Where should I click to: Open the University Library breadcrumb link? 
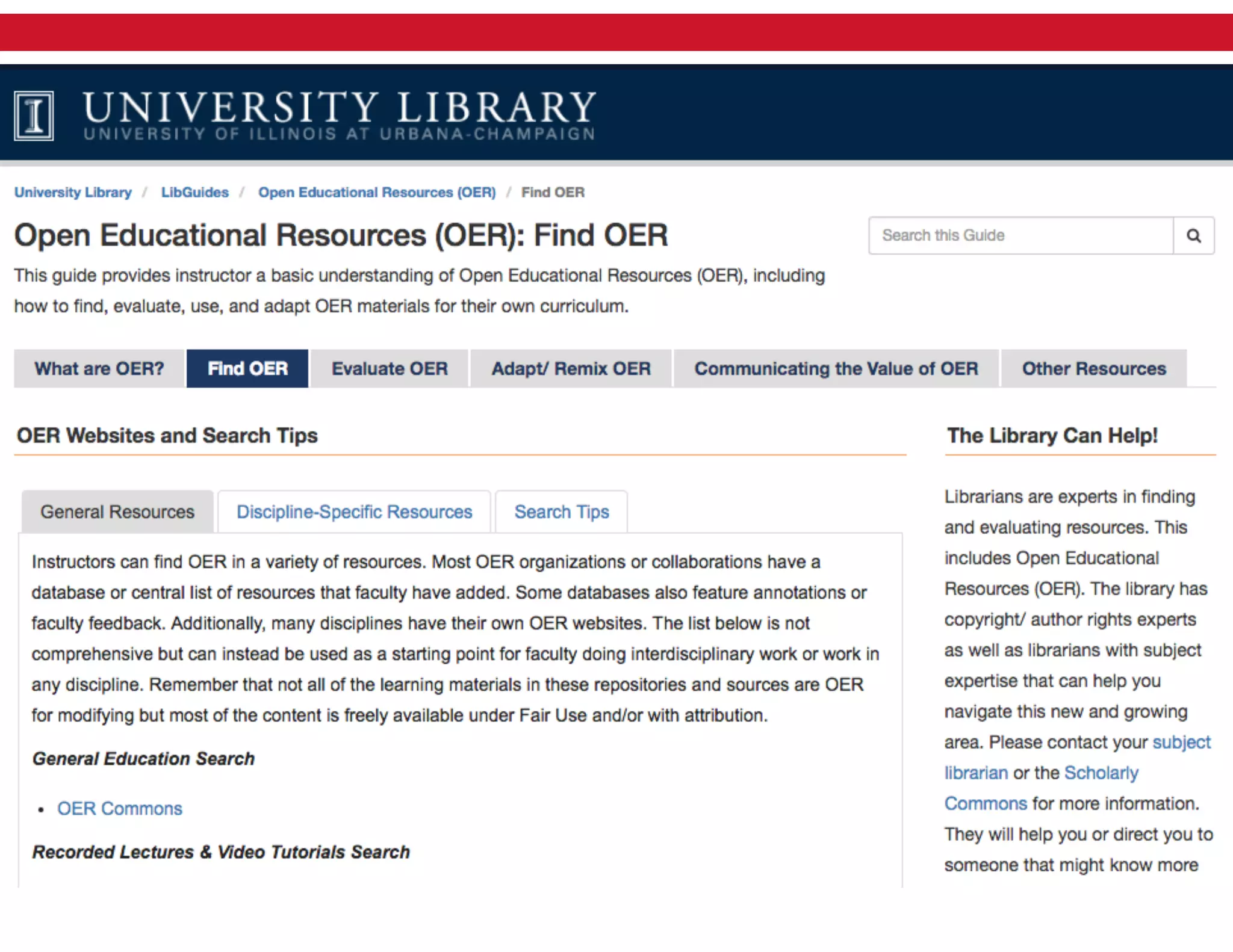click(x=73, y=193)
